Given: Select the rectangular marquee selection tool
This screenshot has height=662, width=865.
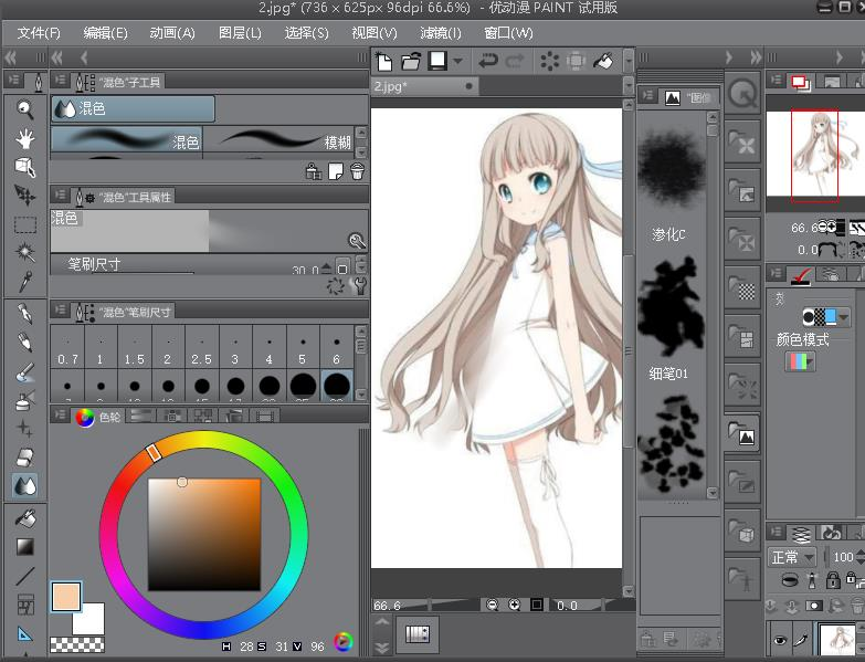Looking at the screenshot, I should (25, 225).
